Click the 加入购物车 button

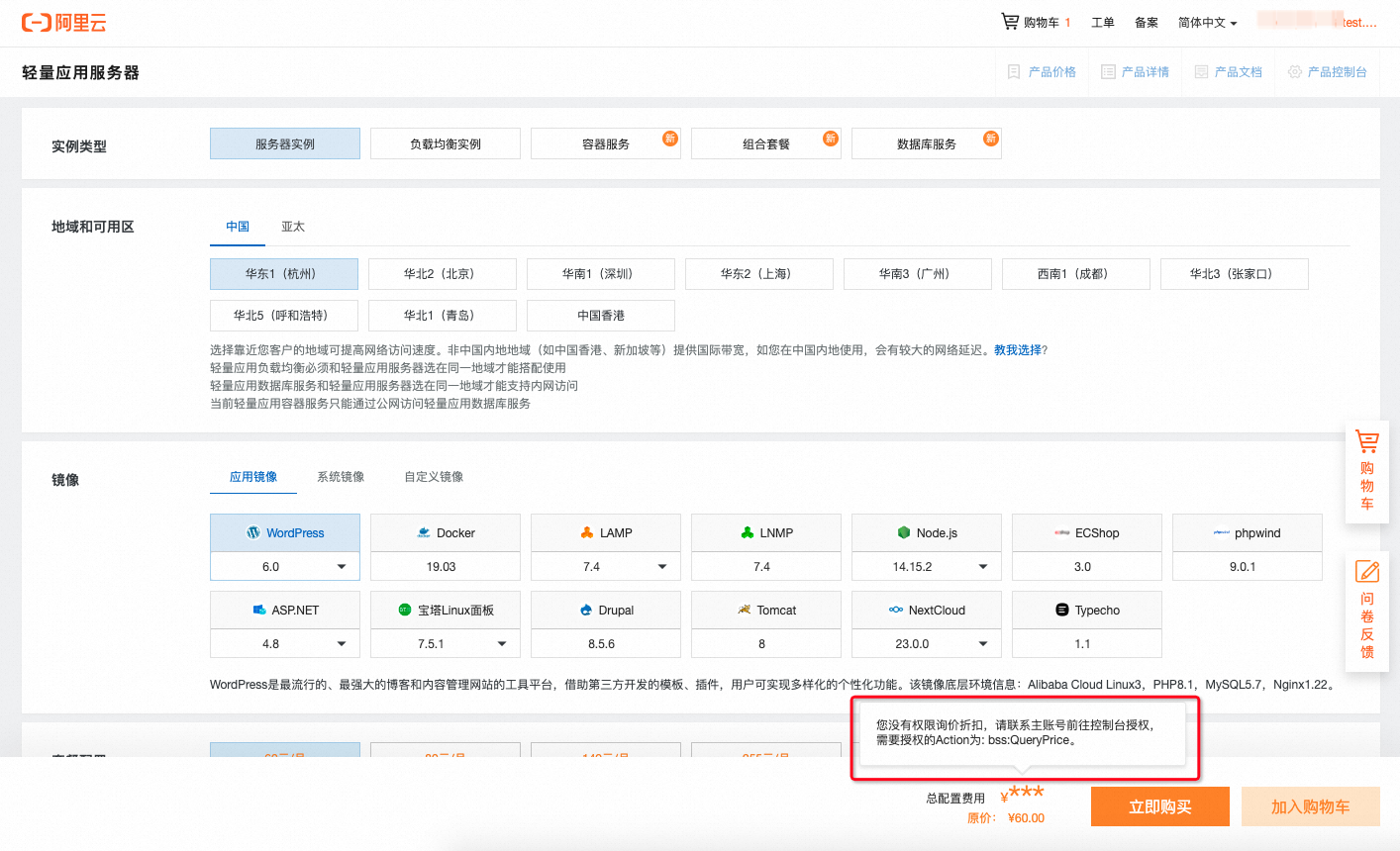click(1311, 806)
